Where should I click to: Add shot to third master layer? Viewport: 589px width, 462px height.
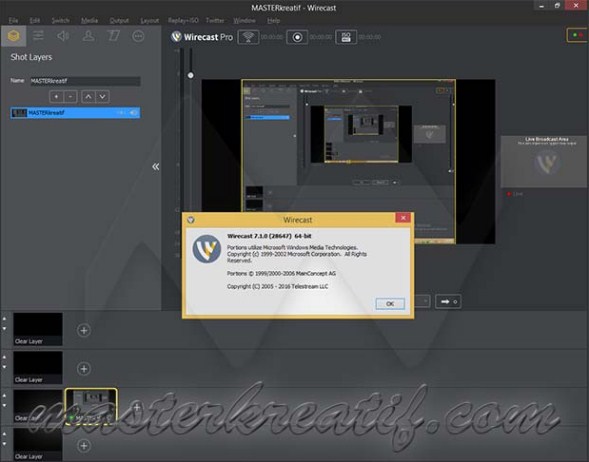pyautogui.click(x=136, y=407)
